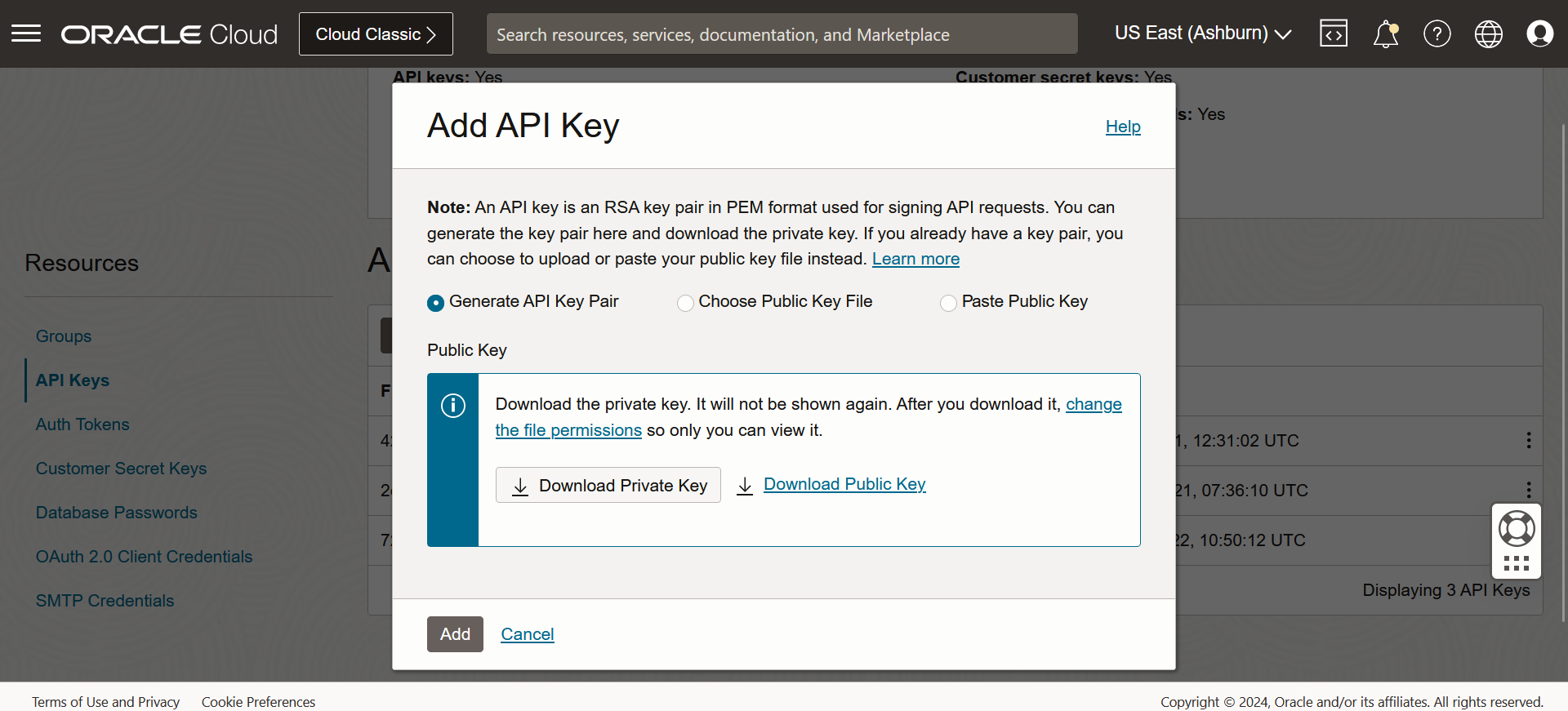
Task: Open Cloud Shell developer tools icon
Action: pos(1333,33)
